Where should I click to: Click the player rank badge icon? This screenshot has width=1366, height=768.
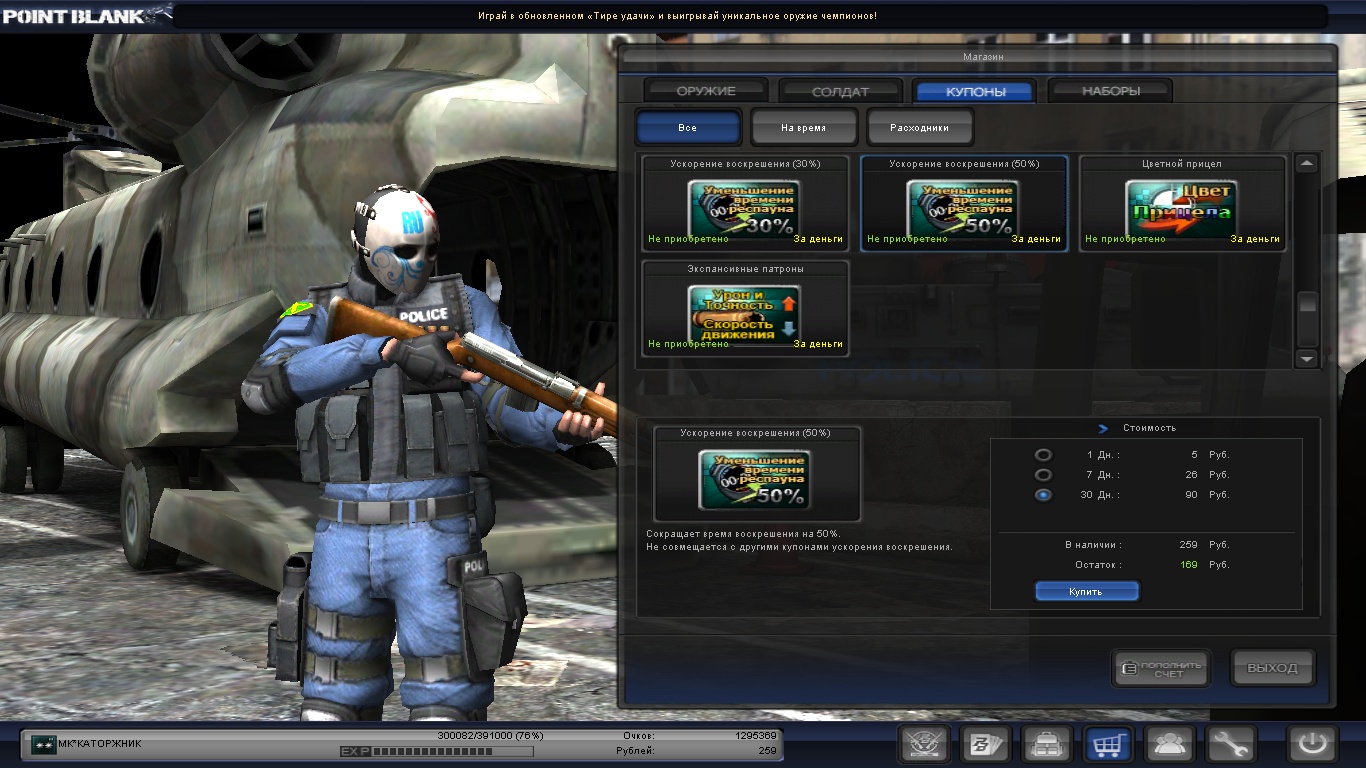pyautogui.click(x=43, y=744)
